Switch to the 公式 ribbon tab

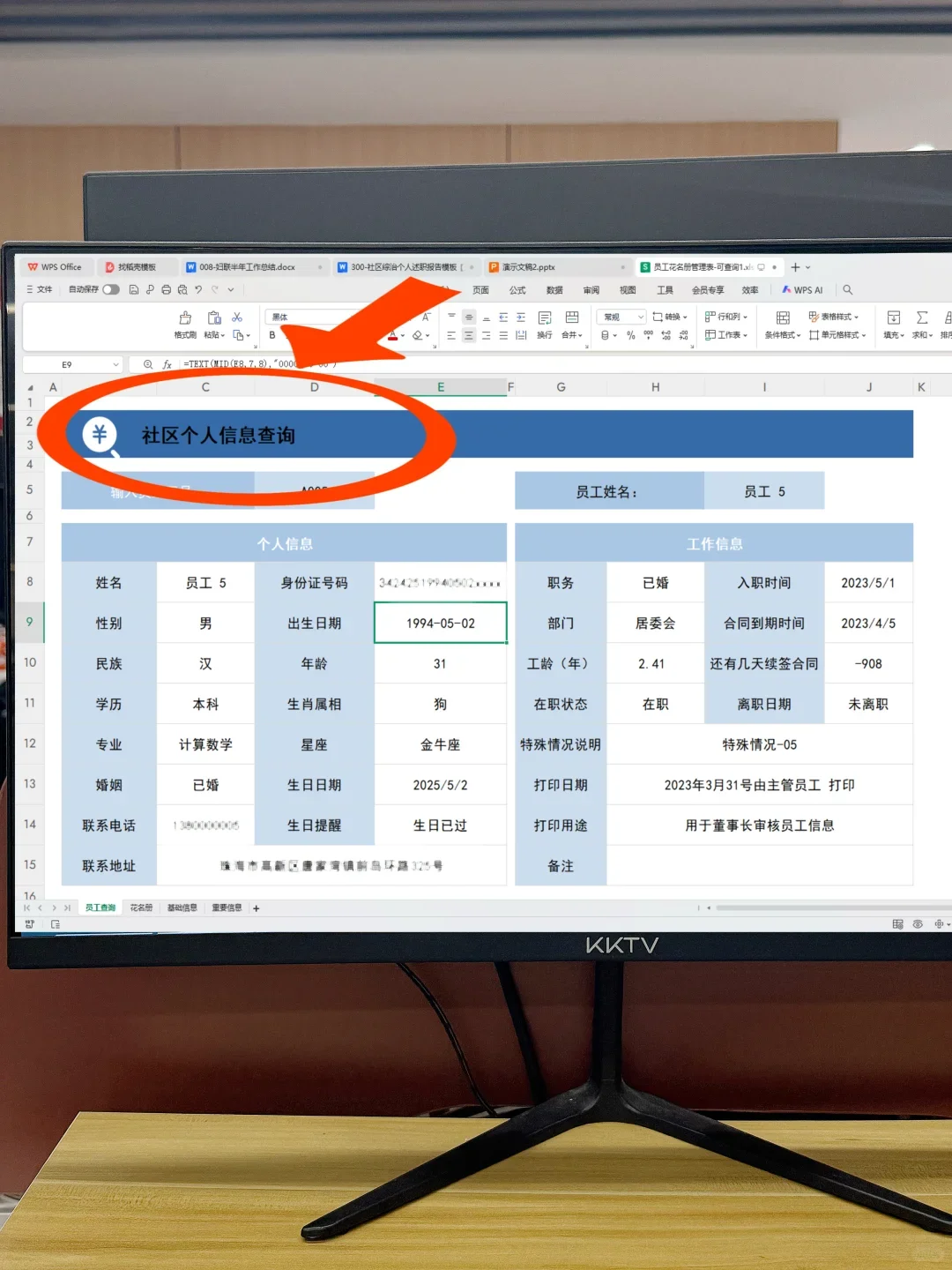click(x=517, y=290)
